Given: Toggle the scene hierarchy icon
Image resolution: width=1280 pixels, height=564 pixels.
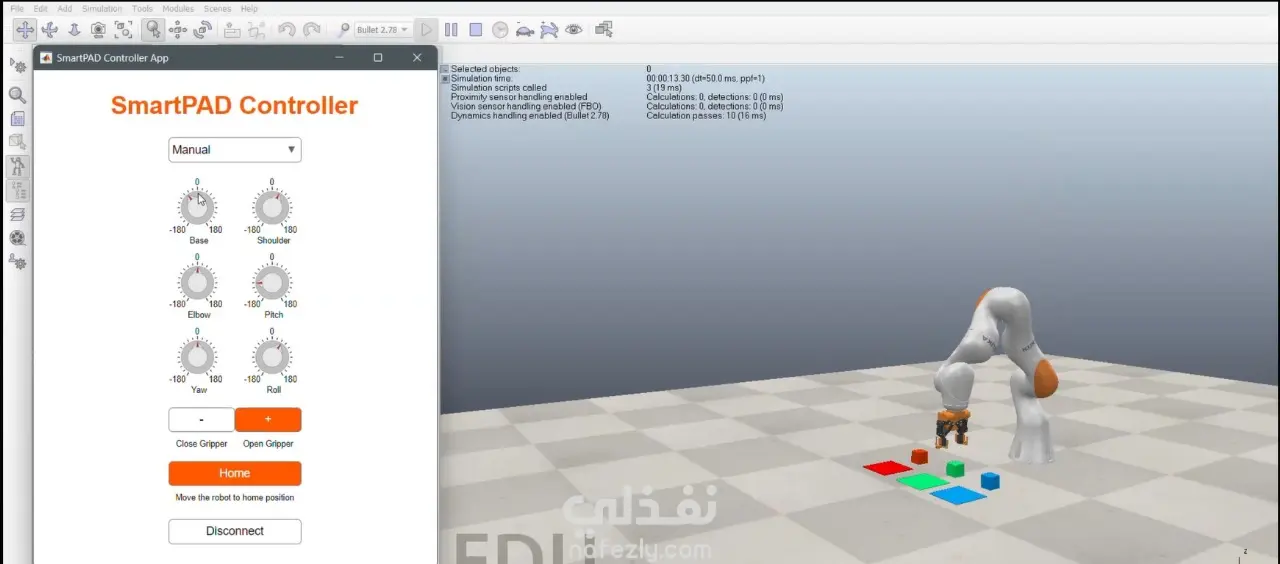Looking at the screenshot, I should coord(17,190).
